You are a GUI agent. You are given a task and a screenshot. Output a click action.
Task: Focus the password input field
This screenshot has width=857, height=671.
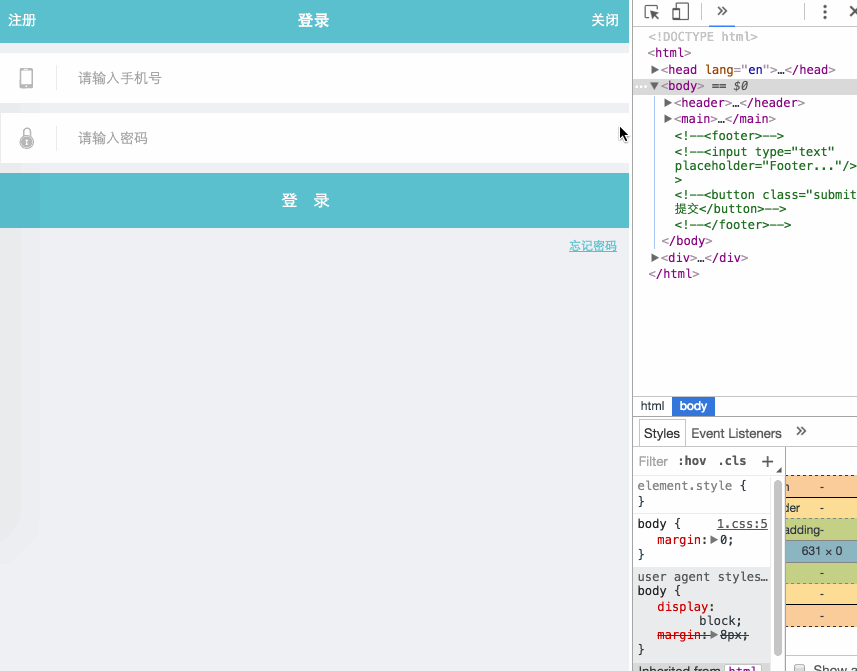tap(344, 138)
